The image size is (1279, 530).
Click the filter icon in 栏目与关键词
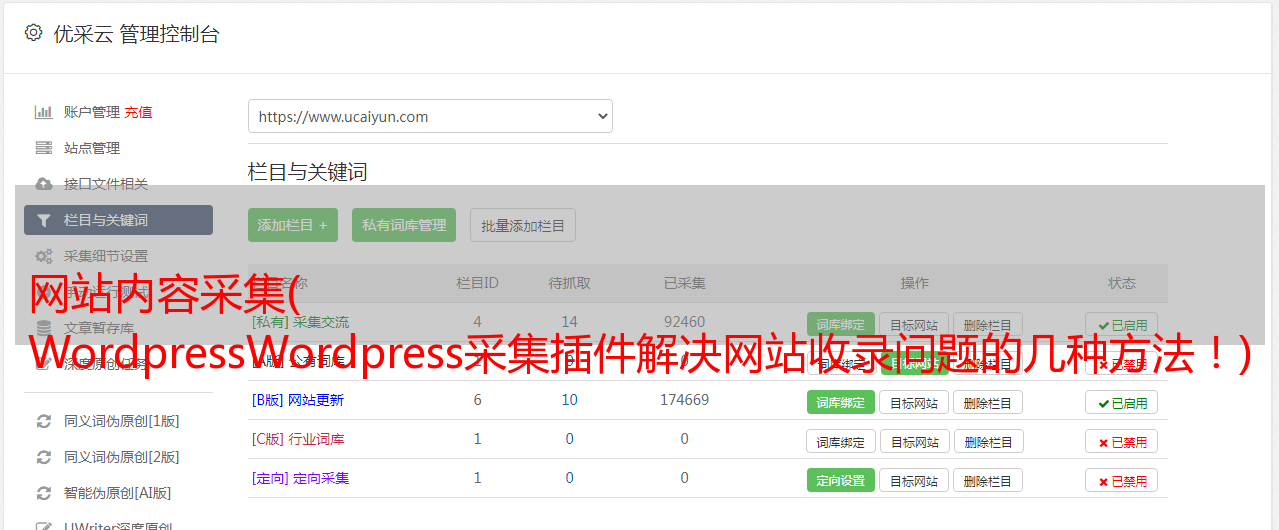point(43,220)
